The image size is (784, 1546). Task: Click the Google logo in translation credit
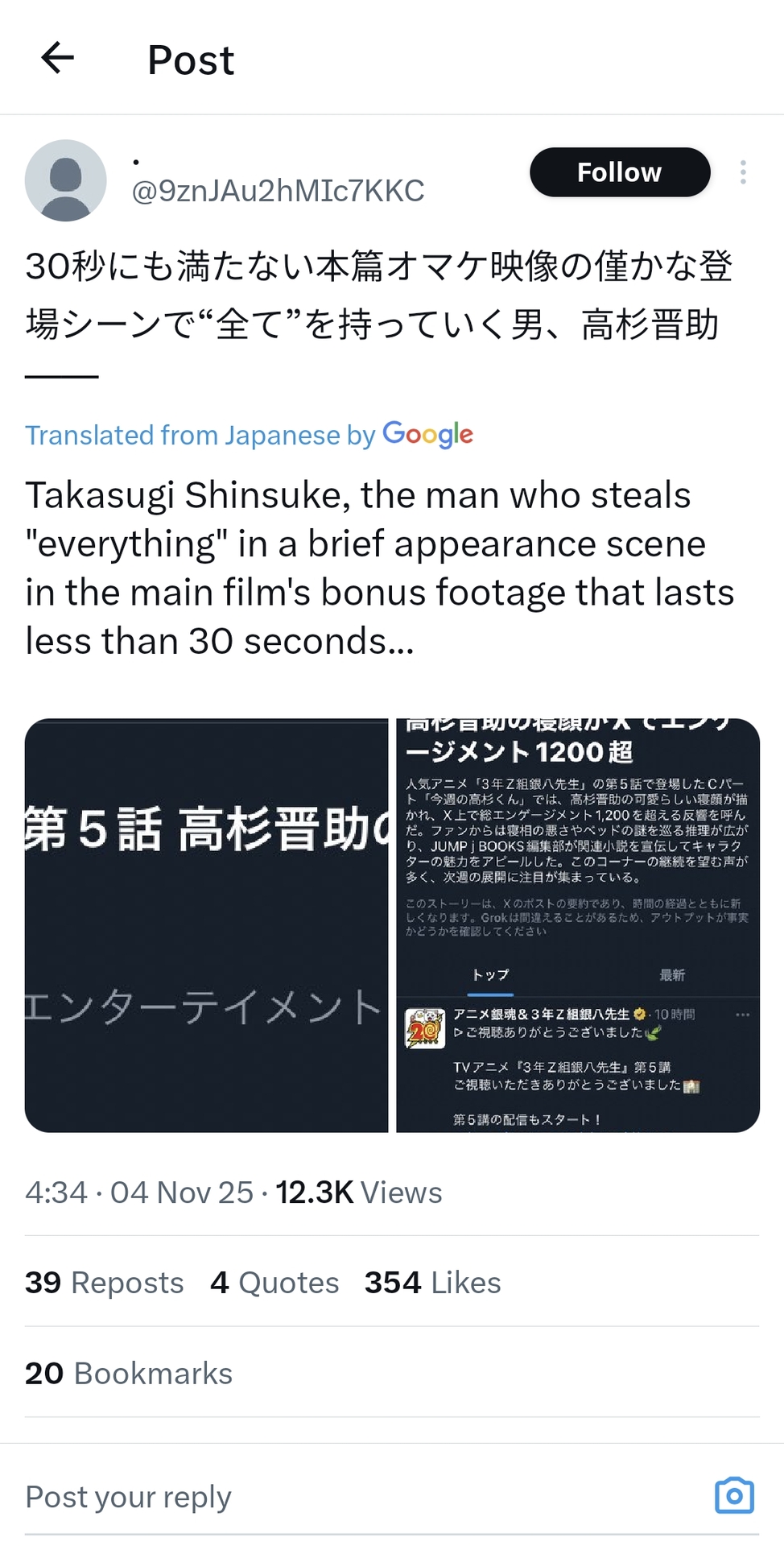coord(427,435)
